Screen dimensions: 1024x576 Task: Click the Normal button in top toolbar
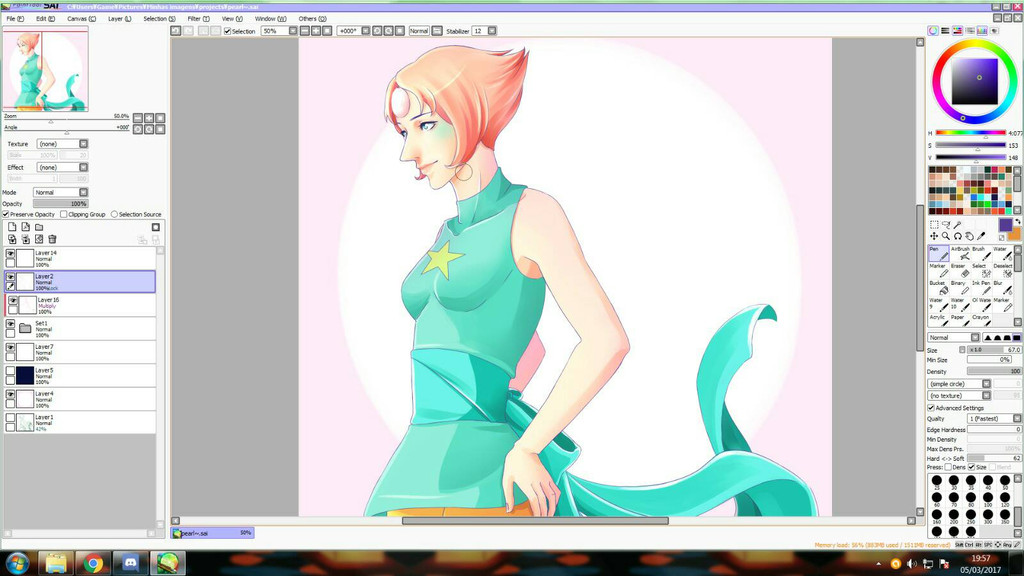(x=419, y=31)
